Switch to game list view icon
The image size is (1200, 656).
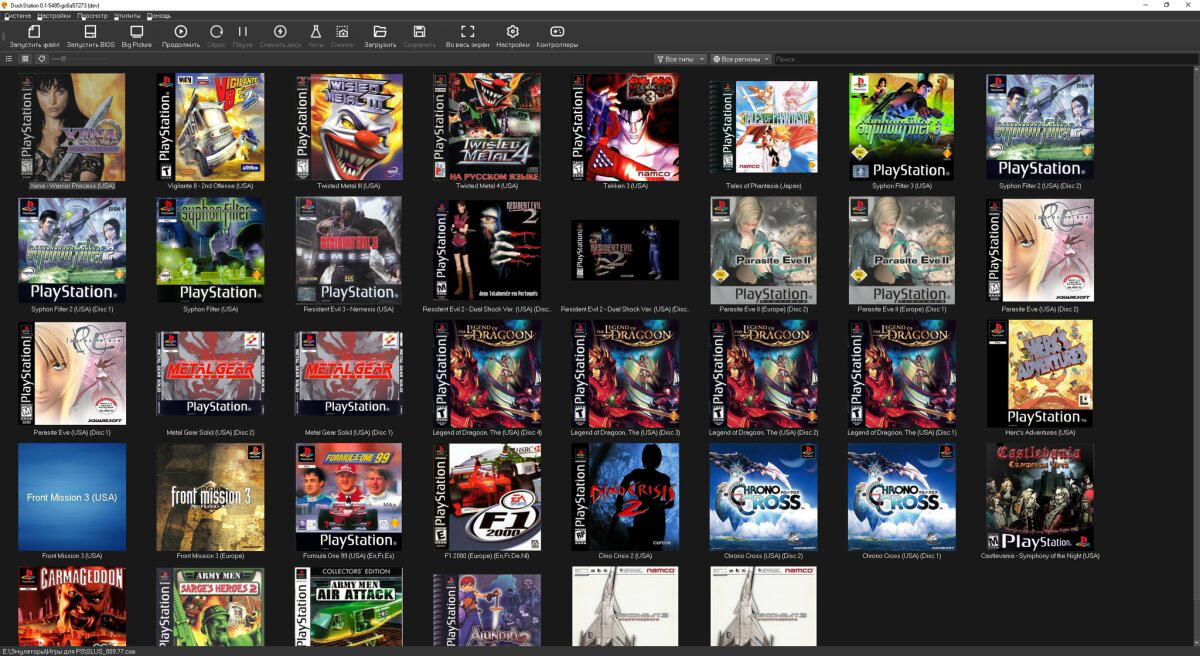(9, 59)
